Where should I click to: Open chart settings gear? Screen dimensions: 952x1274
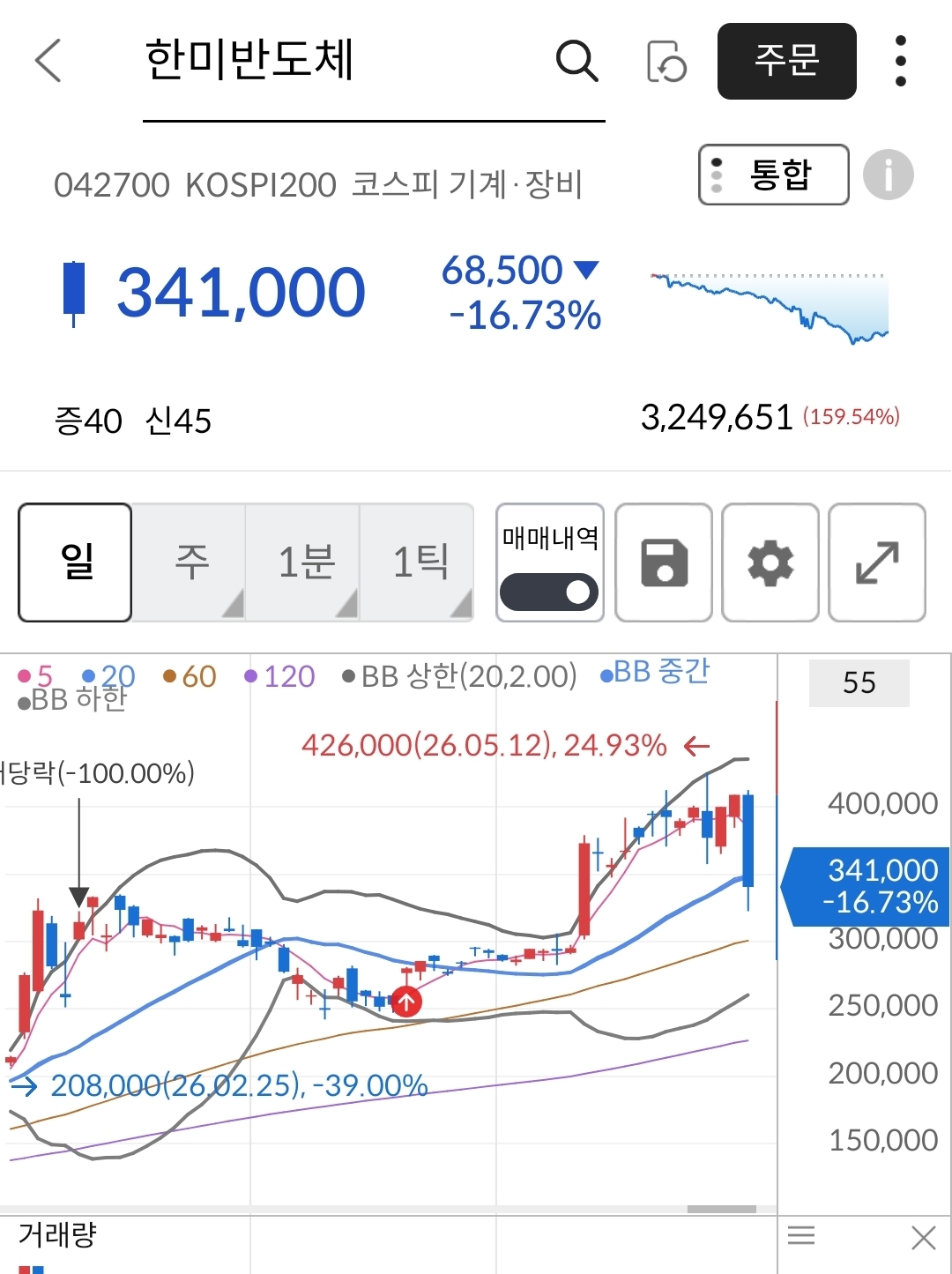[770, 562]
